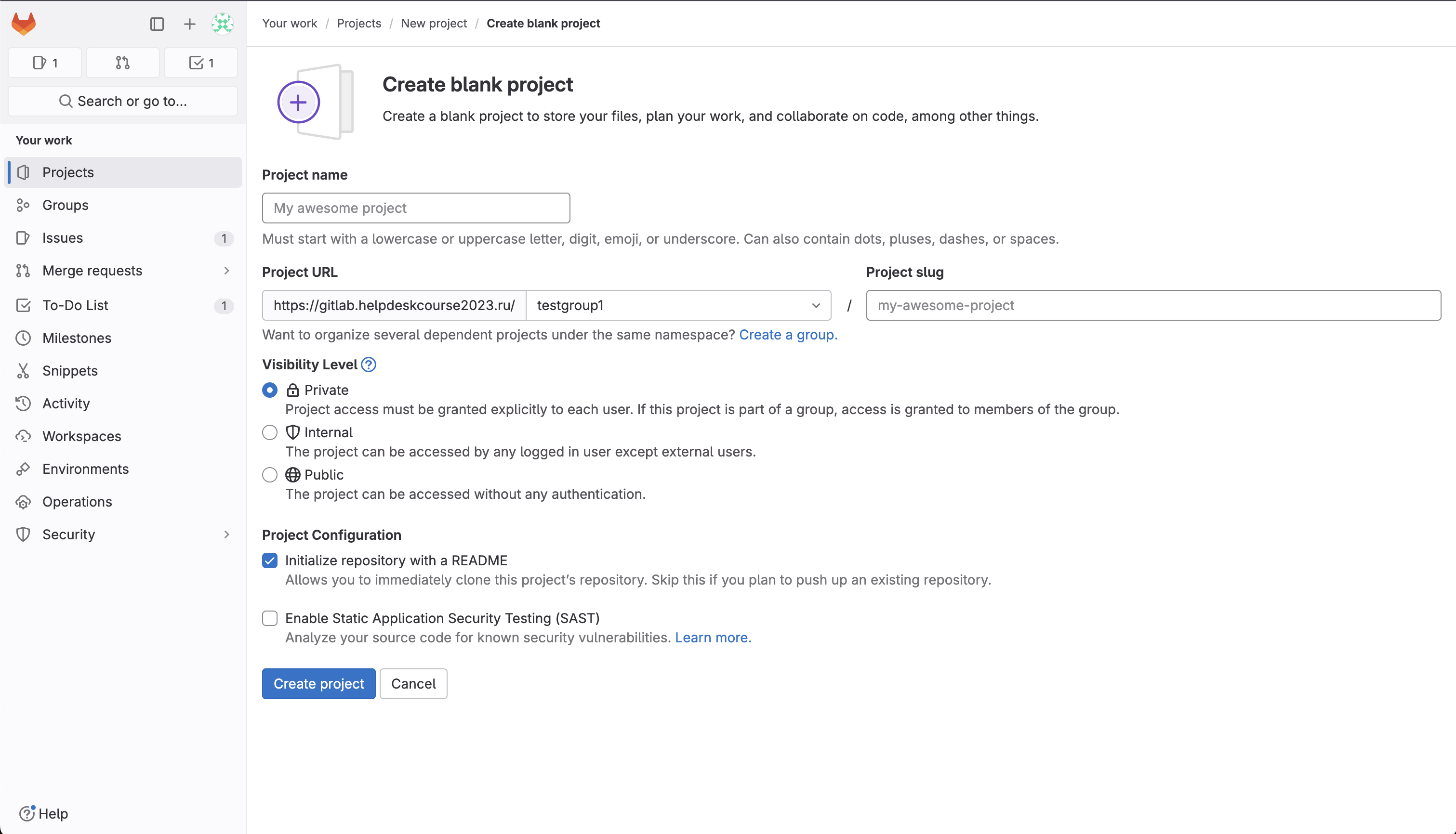Screen dimensions: 1456x834
Task: Click the Project name input field
Action: coord(416,207)
